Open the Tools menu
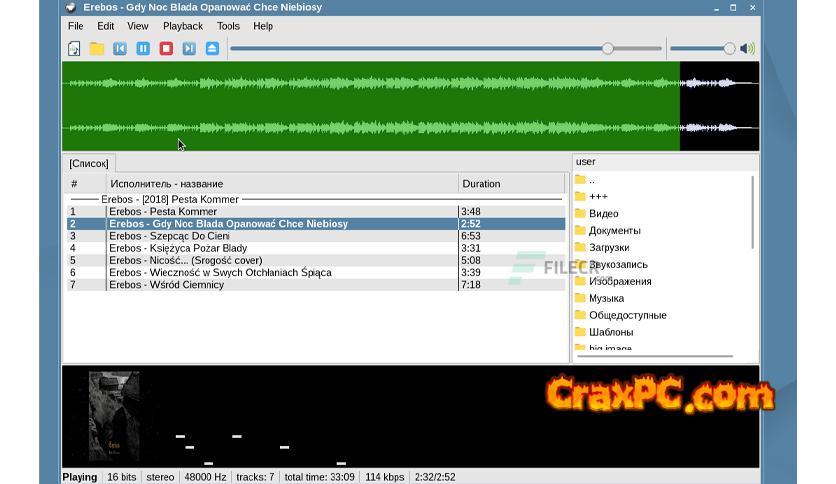Image resolution: width=836 pixels, height=484 pixels. pyautogui.click(x=228, y=26)
